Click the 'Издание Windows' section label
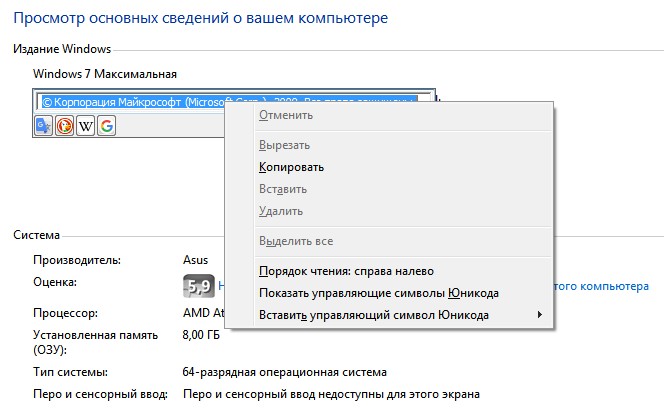Image resolution: width=664 pixels, height=408 pixels. click(x=62, y=49)
